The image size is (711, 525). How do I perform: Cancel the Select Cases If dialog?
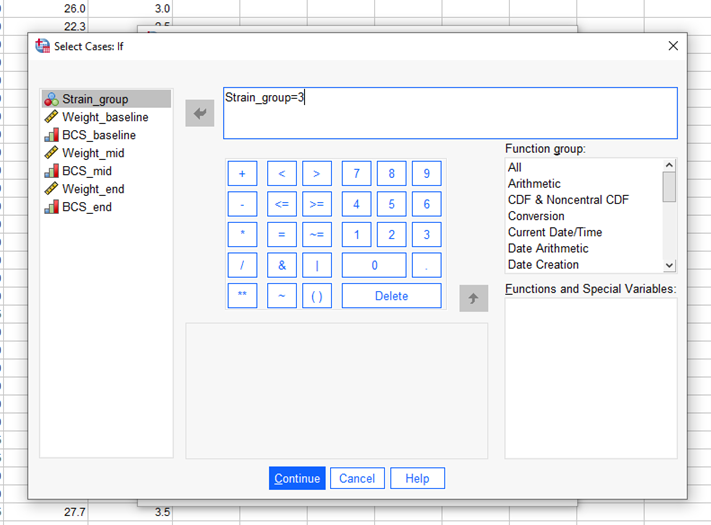point(357,478)
